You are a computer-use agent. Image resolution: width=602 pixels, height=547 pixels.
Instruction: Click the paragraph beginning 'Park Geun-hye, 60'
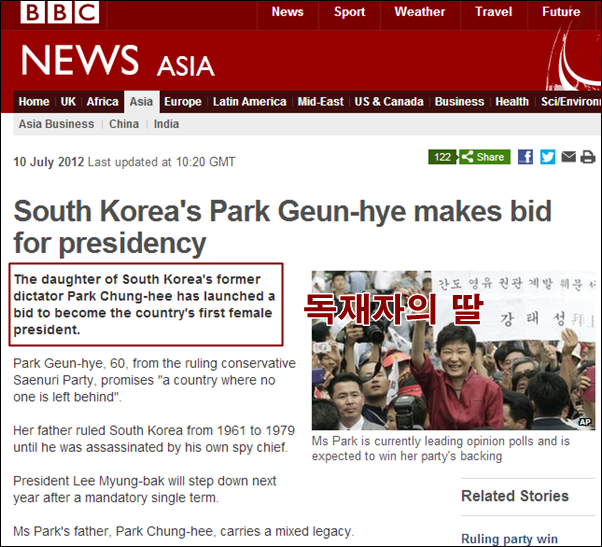pos(154,380)
